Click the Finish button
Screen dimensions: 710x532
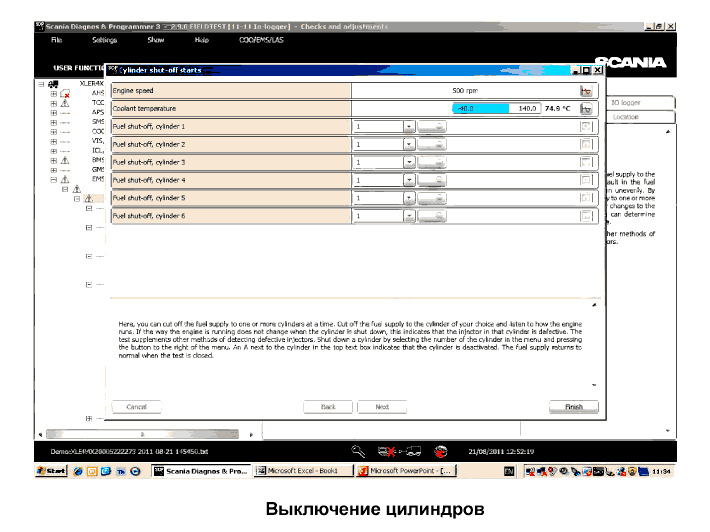point(573,407)
